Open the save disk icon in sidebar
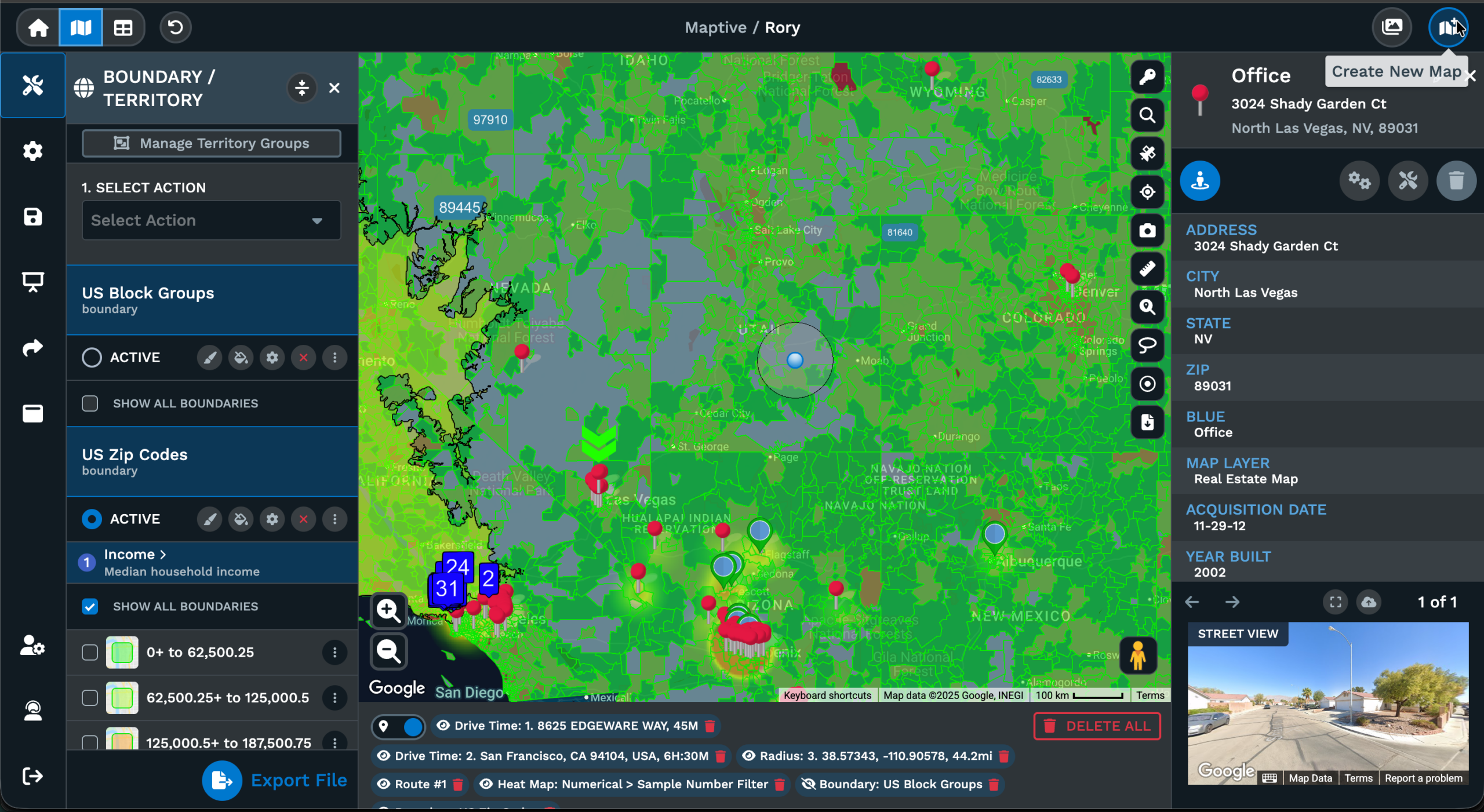1484x812 pixels. [x=32, y=217]
